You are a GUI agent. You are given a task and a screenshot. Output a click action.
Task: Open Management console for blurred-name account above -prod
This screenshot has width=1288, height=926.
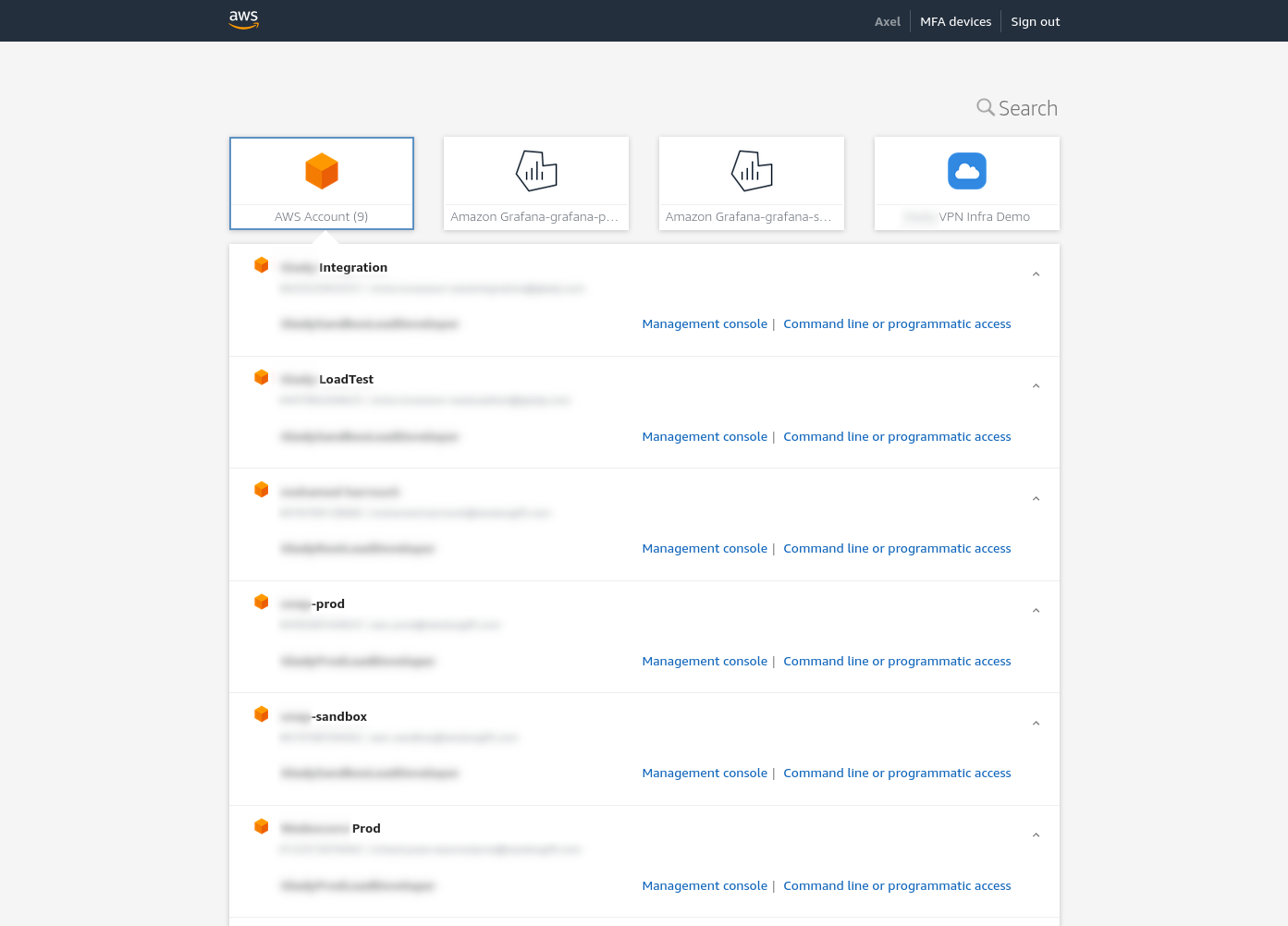(705, 549)
